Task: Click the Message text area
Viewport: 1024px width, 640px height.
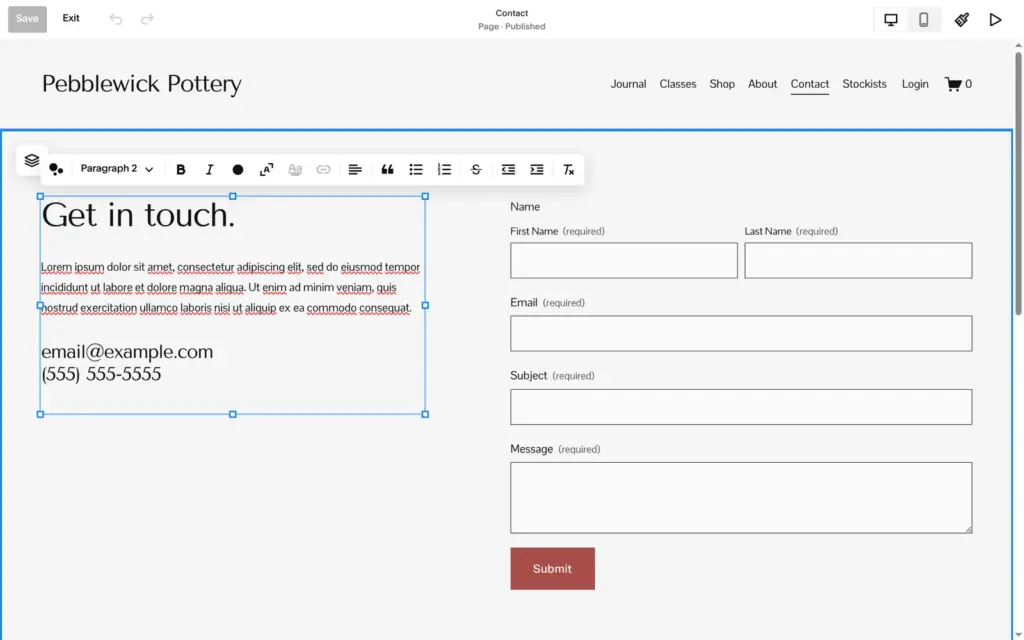Action: (x=741, y=498)
